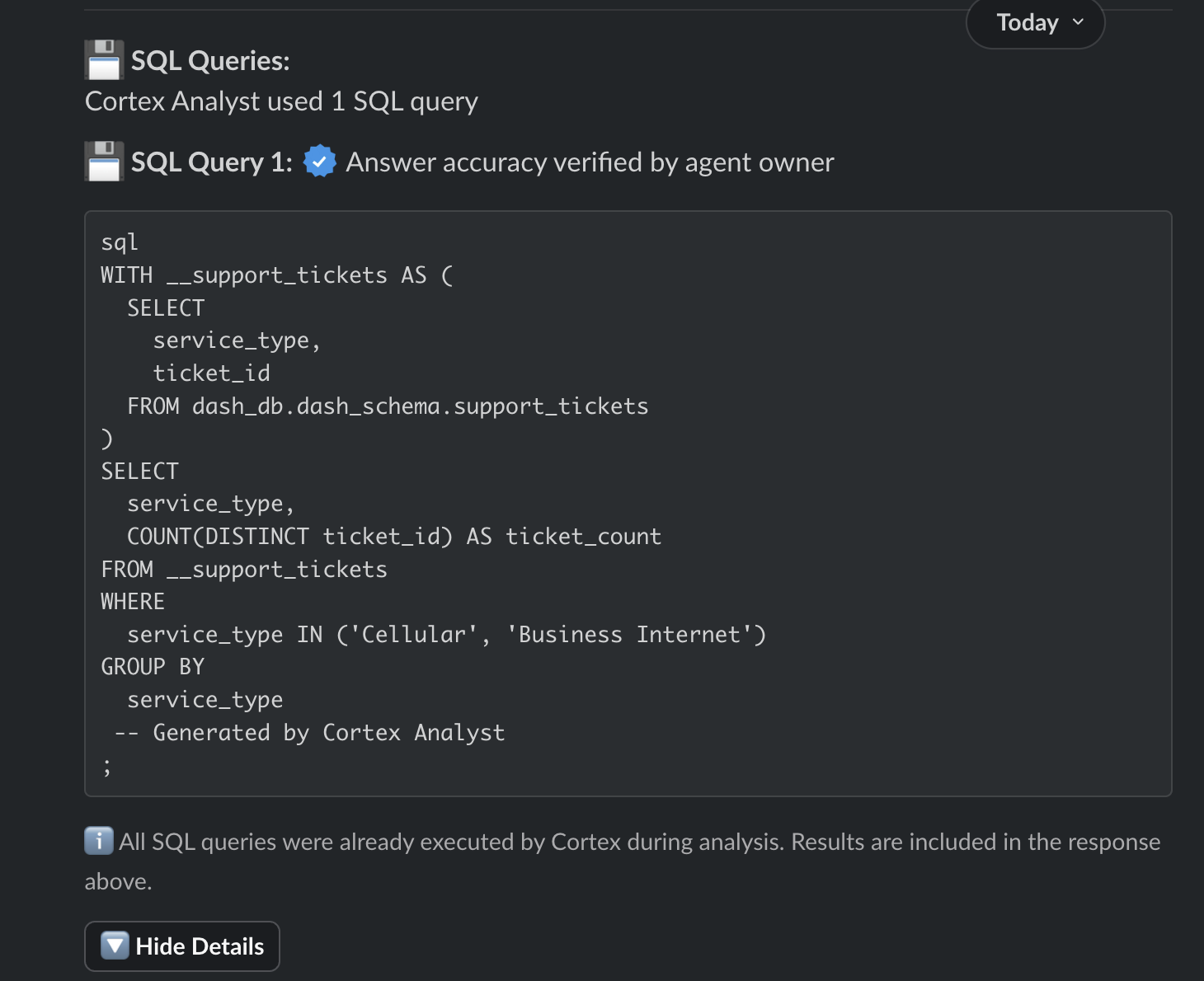Viewport: 1204px width, 981px height.
Task: Toggle the query details with Hide Details
Action: point(181,946)
